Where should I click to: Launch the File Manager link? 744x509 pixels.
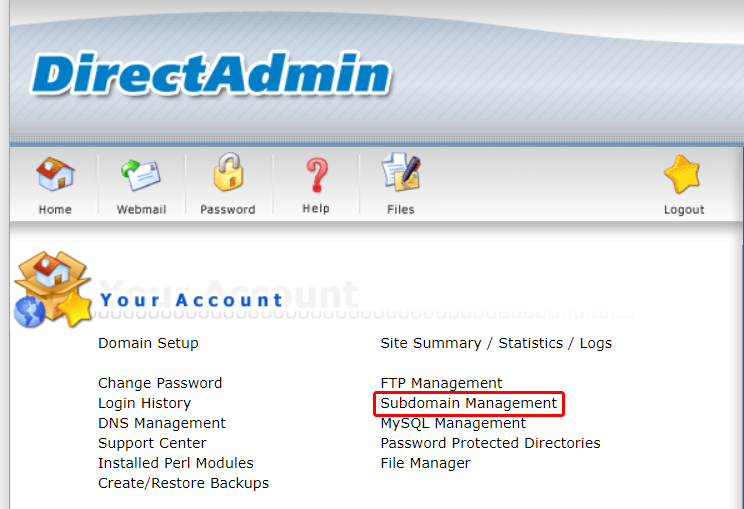click(425, 463)
